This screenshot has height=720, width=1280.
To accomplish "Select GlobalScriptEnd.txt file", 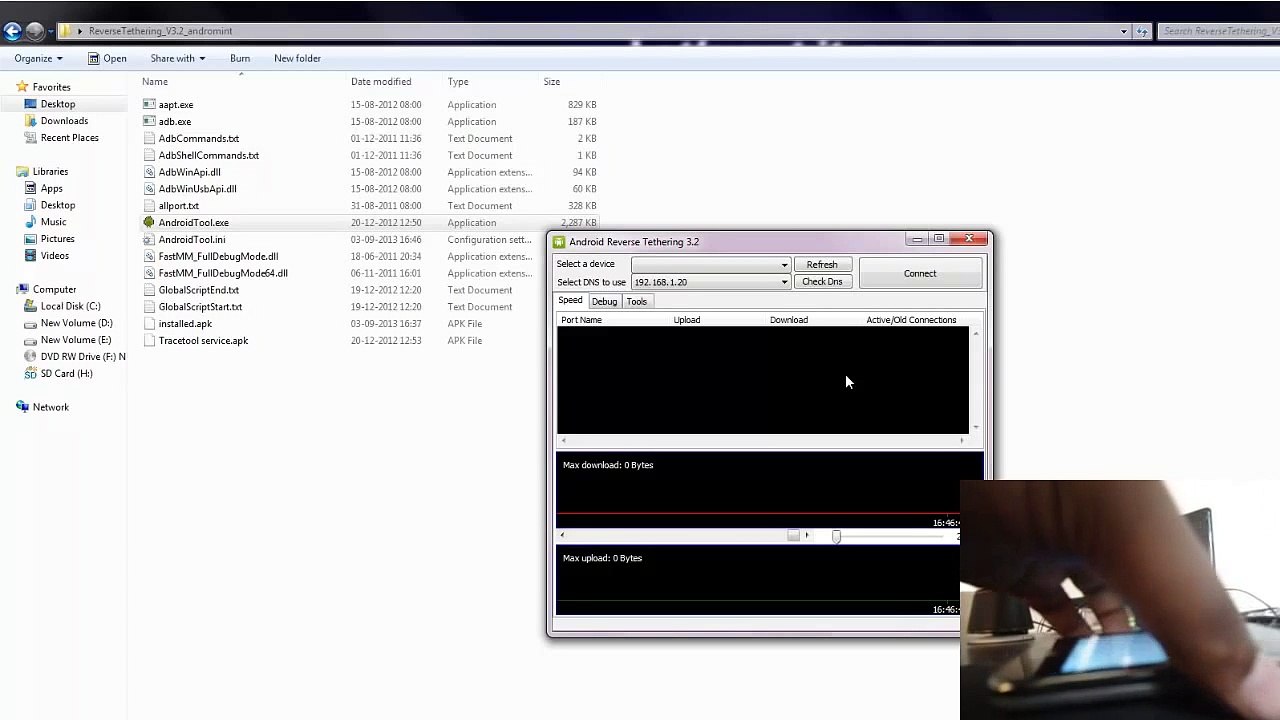I will pyautogui.click(x=198, y=290).
